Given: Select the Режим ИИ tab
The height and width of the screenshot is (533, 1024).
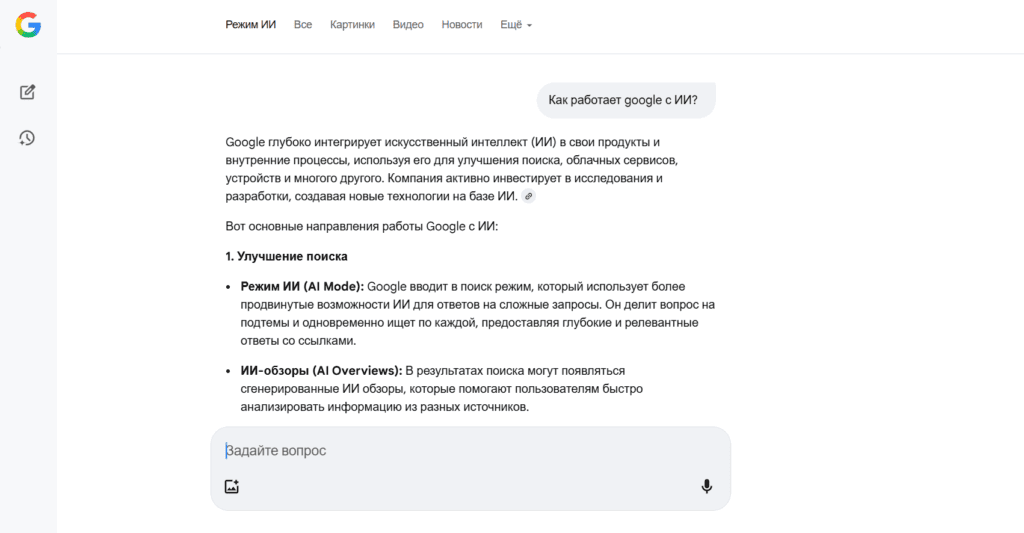Looking at the screenshot, I should [x=250, y=25].
